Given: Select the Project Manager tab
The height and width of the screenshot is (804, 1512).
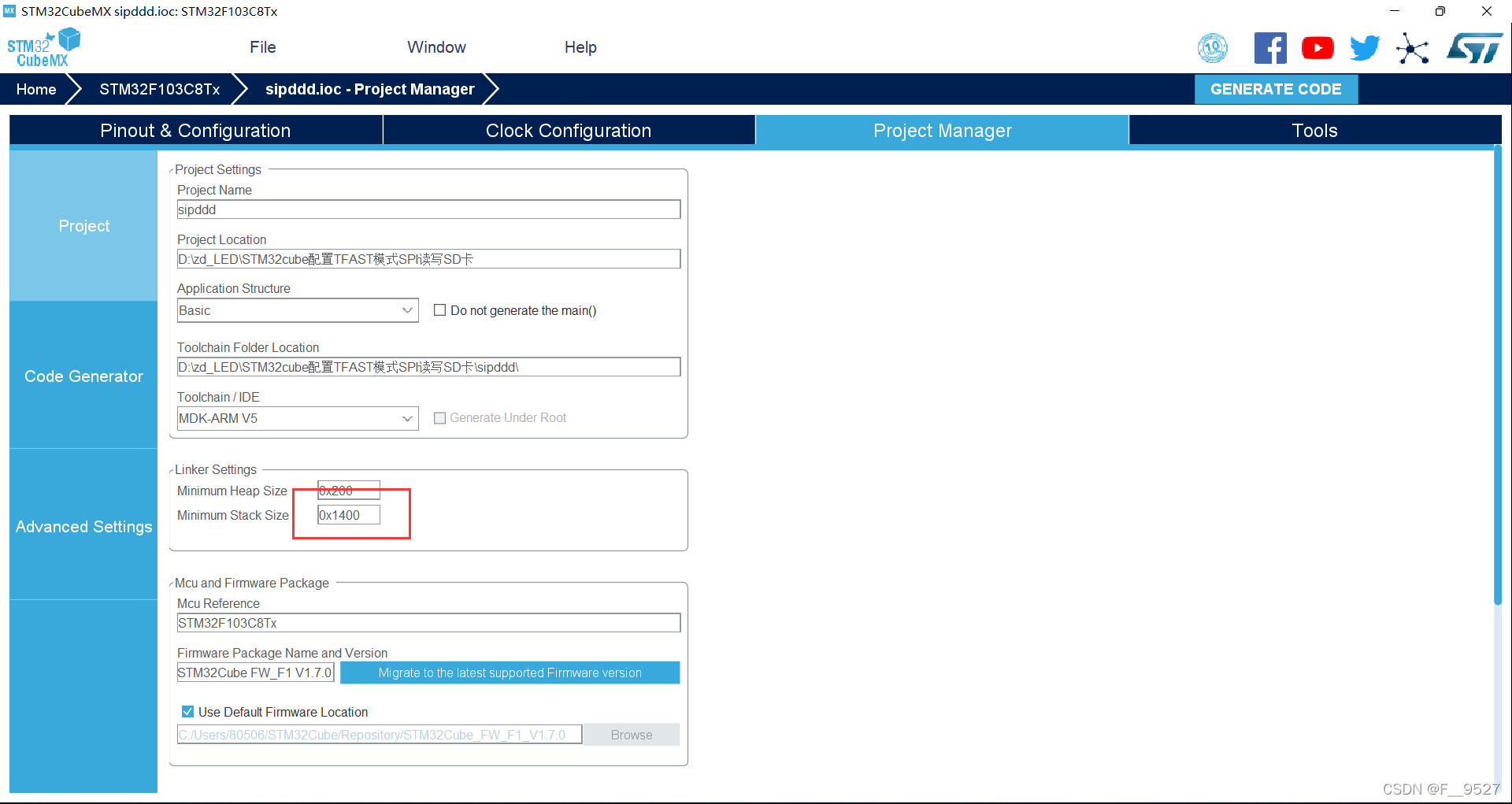Looking at the screenshot, I should tap(942, 130).
